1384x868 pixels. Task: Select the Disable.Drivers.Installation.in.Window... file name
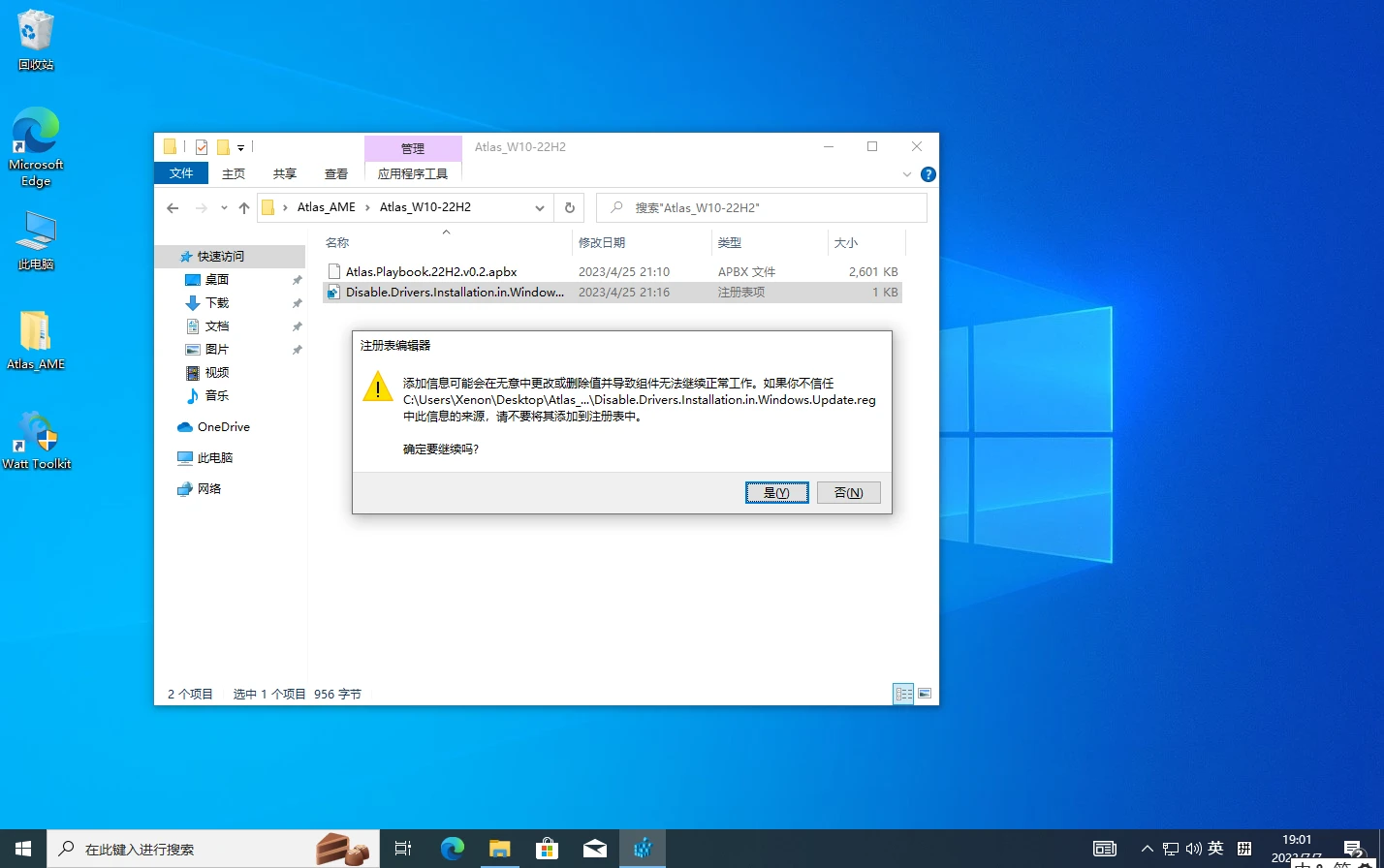pos(455,293)
